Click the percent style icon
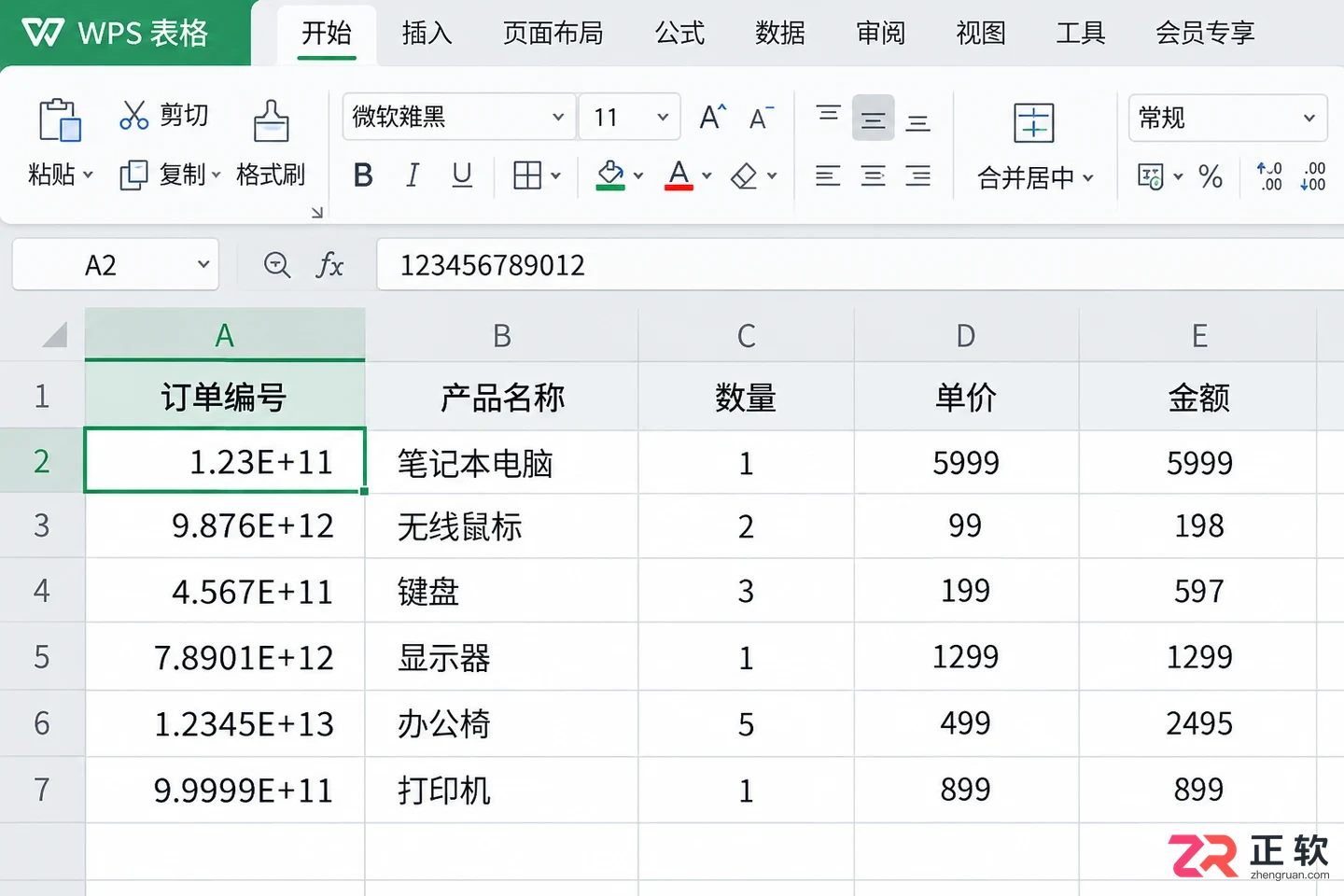The image size is (1344, 896). point(1211,175)
